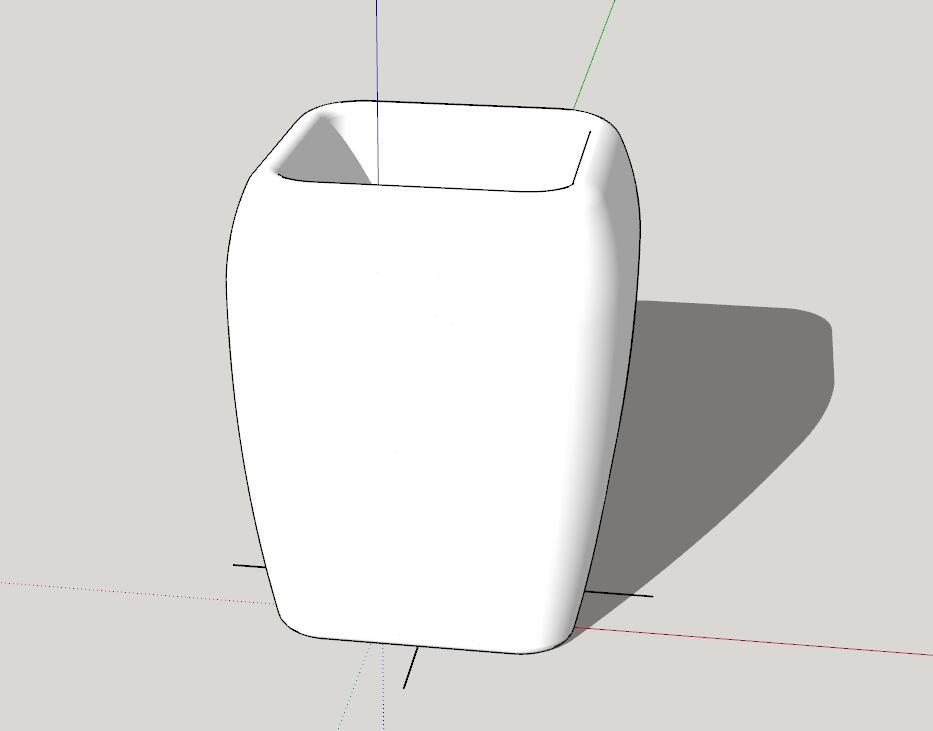
Task: Click the short diagonal black line under vase
Action: (410, 669)
